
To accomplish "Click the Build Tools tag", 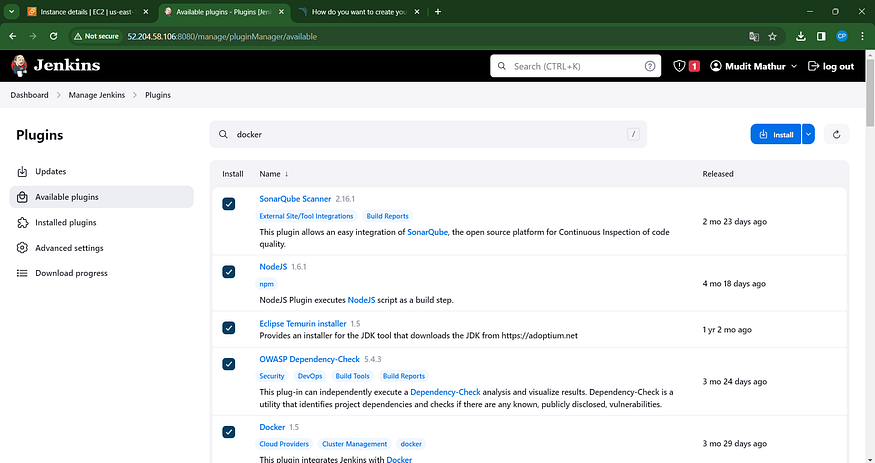I will tap(353, 376).
